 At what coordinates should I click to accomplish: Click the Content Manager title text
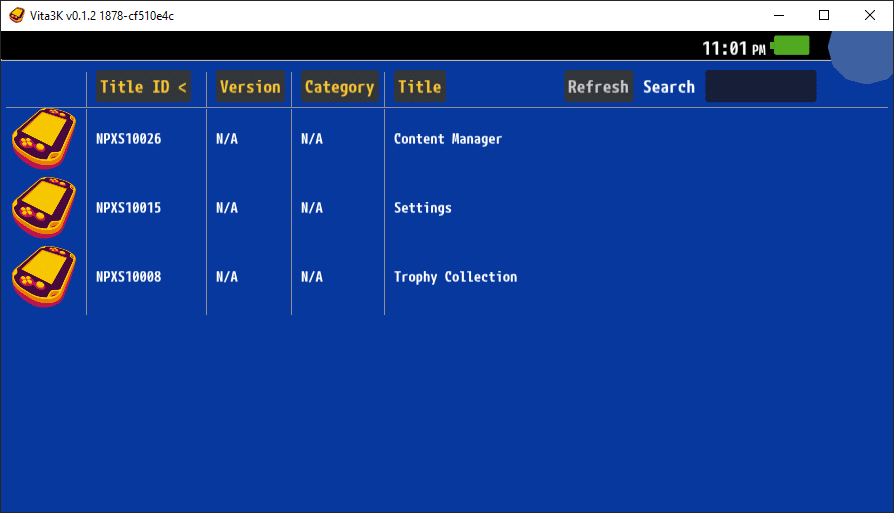click(x=448, y=139)
